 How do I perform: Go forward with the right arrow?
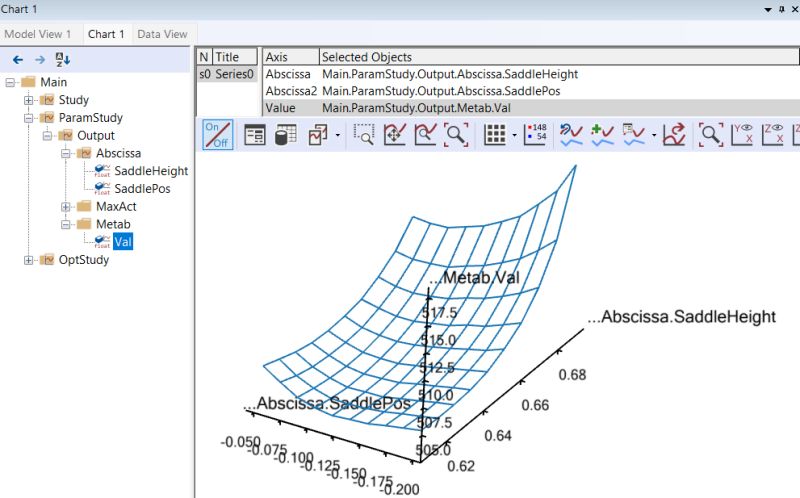coord(40,60)
